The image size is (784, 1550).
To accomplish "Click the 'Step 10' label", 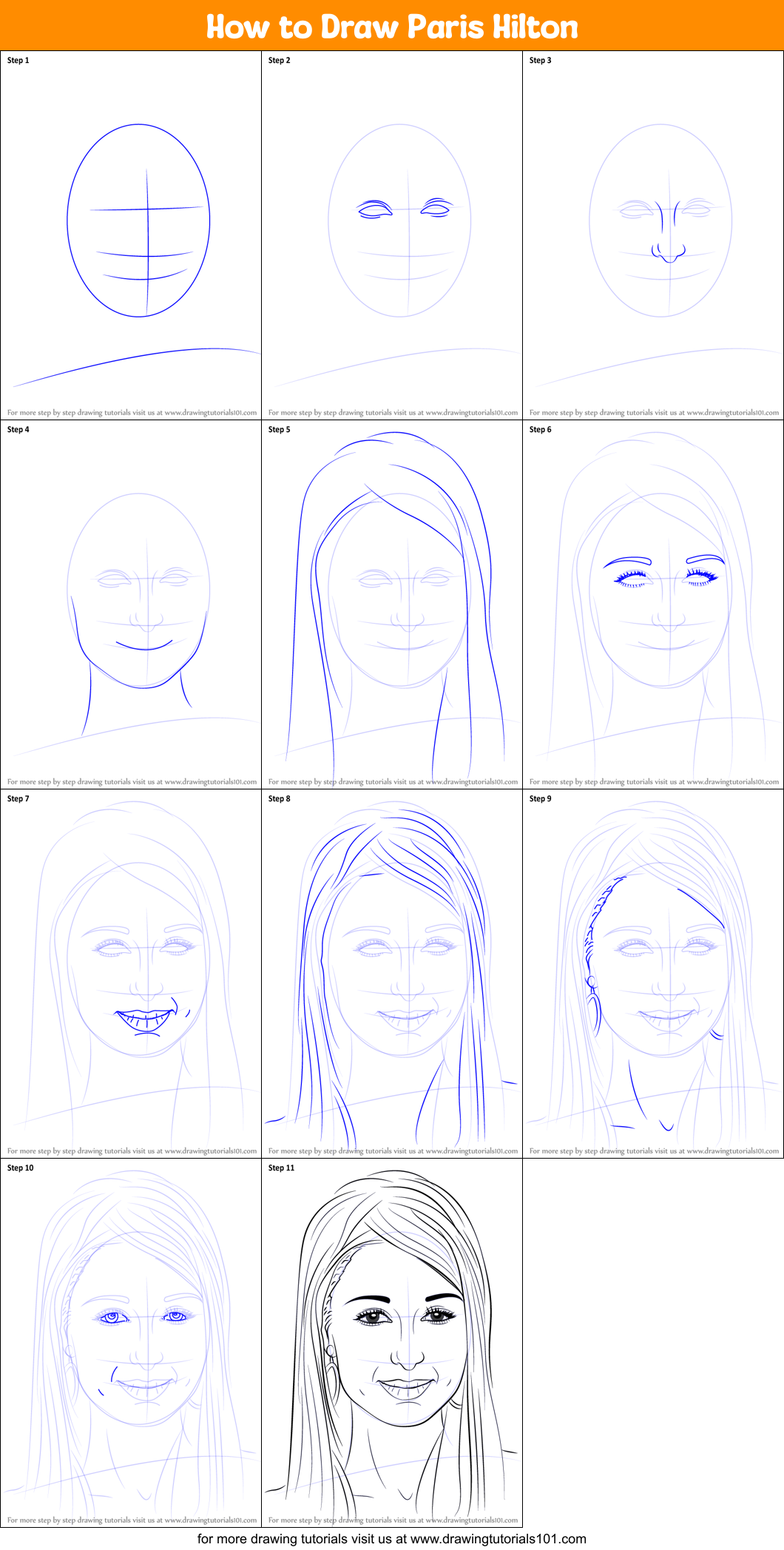I will pos(21,1168).
